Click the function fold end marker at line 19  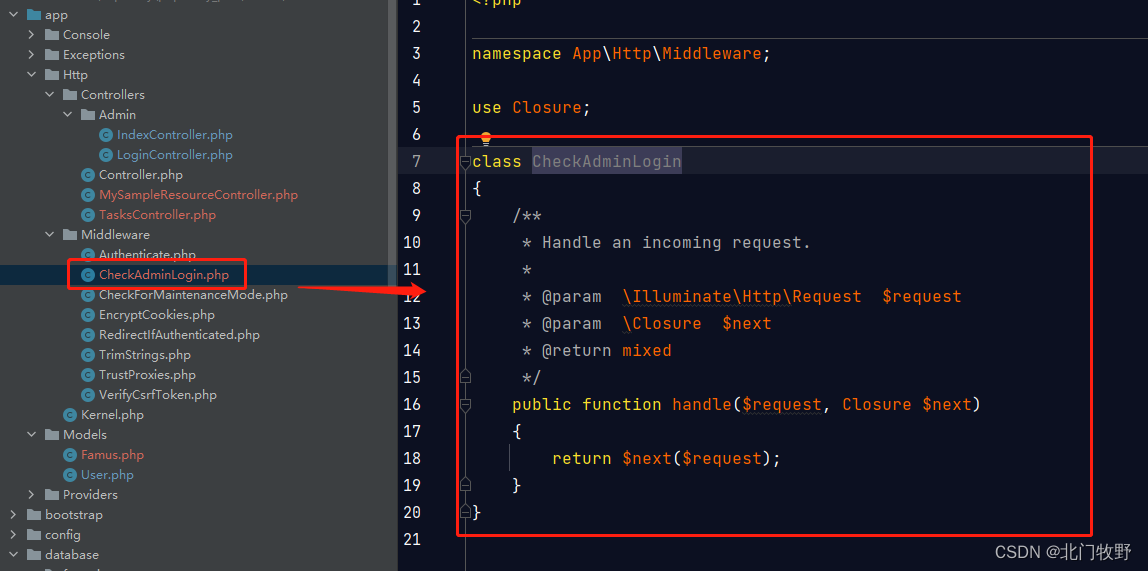pos(465,485)
